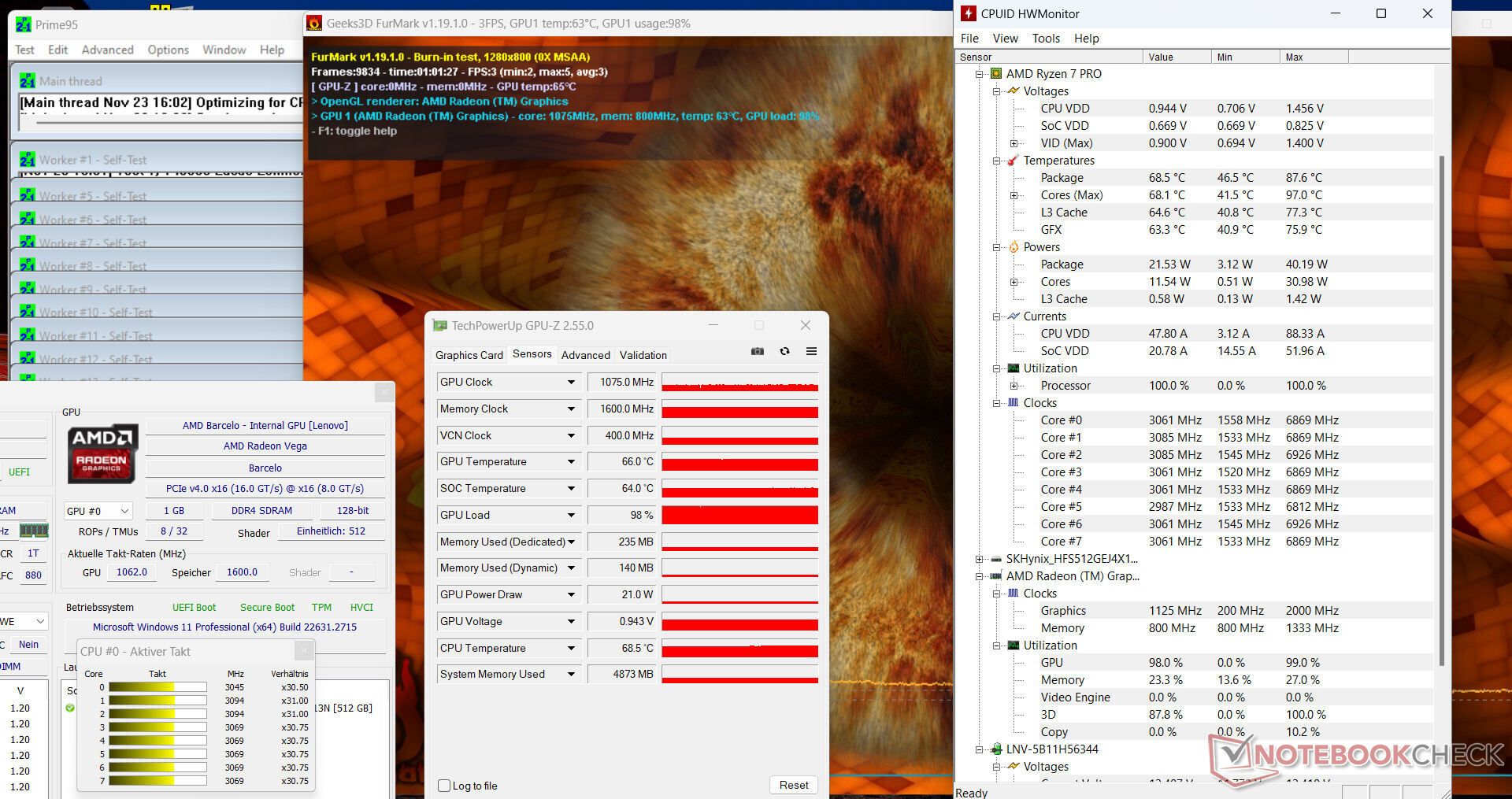Open the GPU #0 selector combo box

coord(98,511)
